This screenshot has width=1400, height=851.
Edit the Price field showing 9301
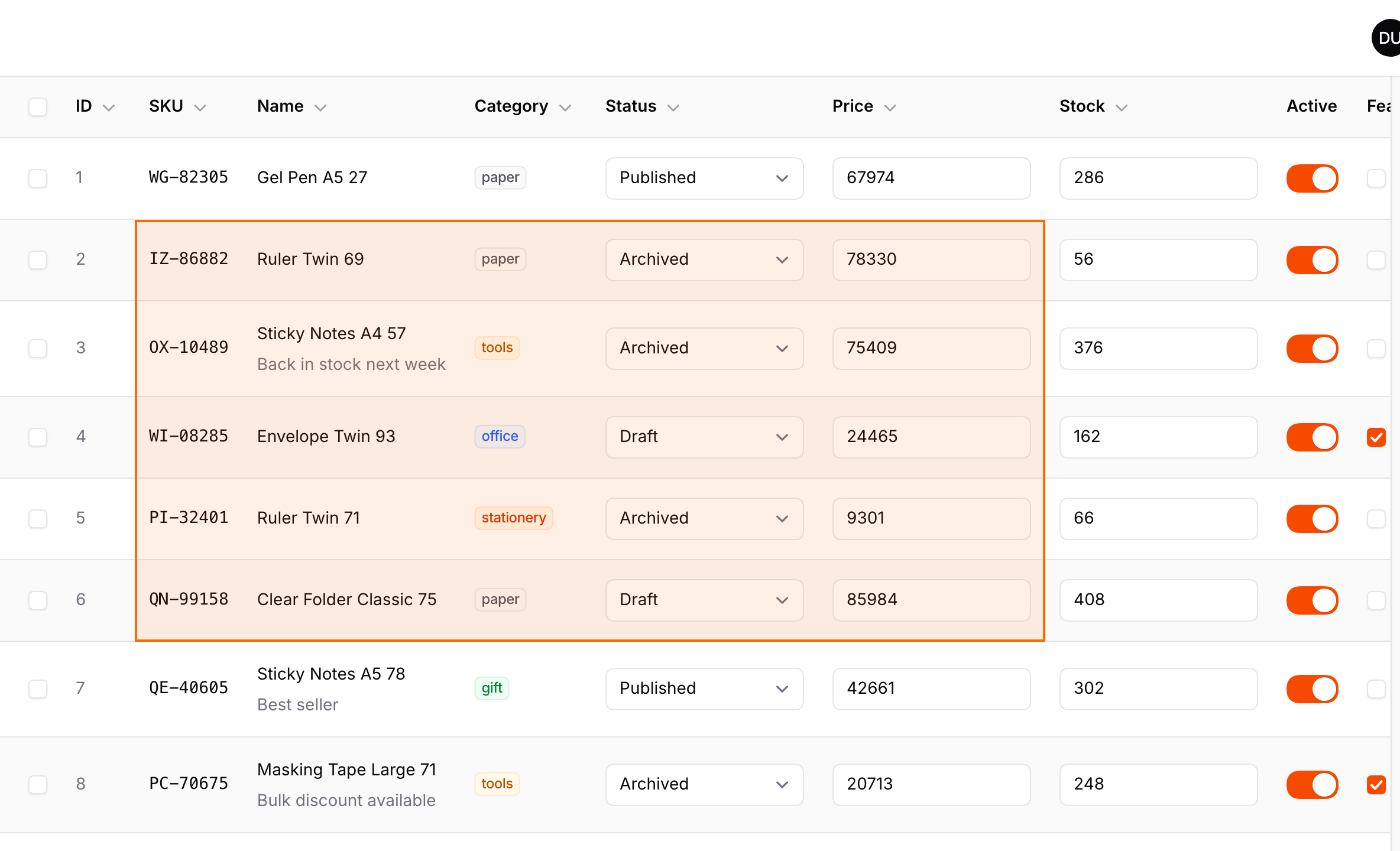pyautogui.click(x=931, y=518)
